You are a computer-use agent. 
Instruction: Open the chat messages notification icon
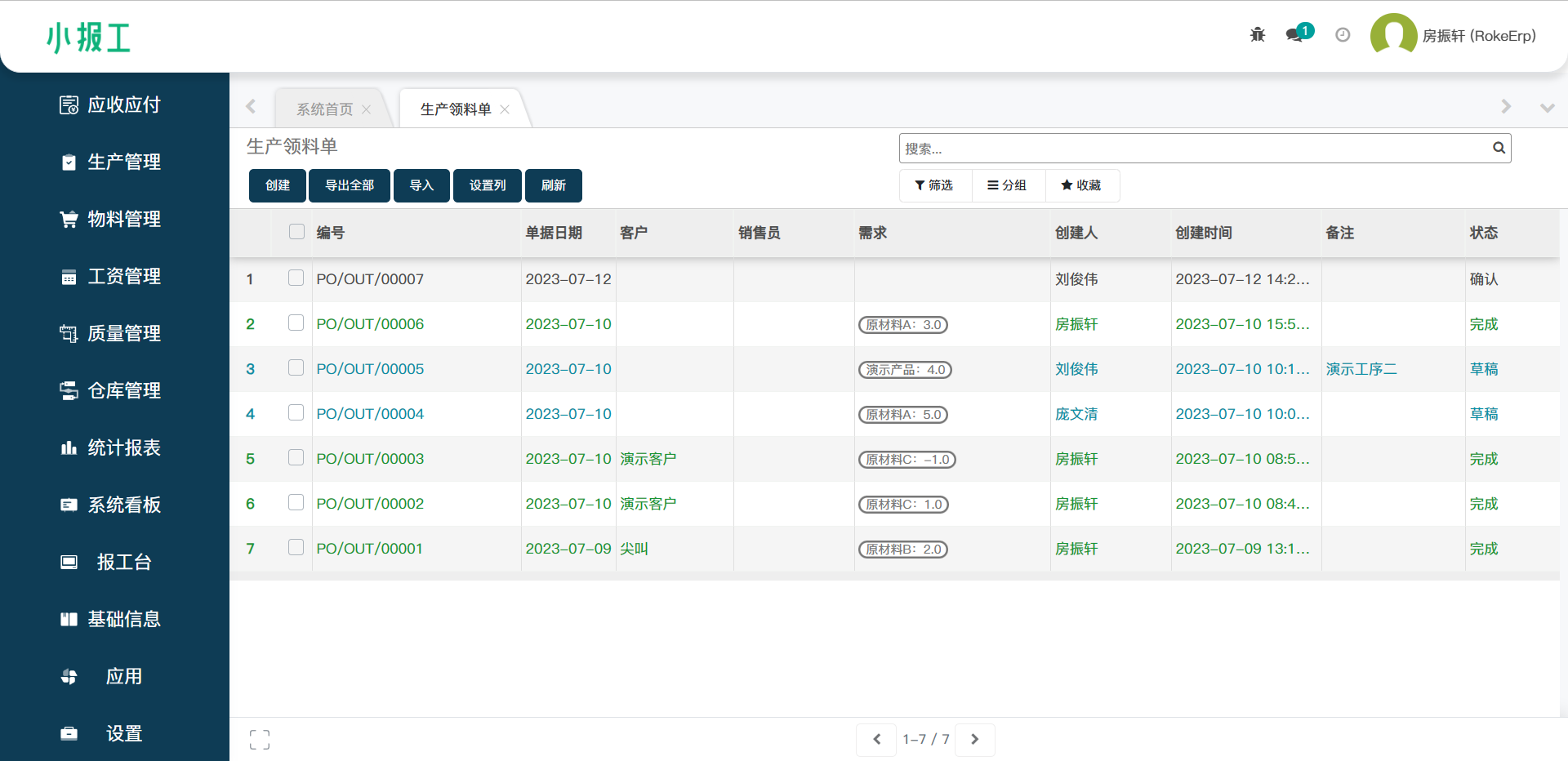pyautogui.click(x=1295, y=34)
